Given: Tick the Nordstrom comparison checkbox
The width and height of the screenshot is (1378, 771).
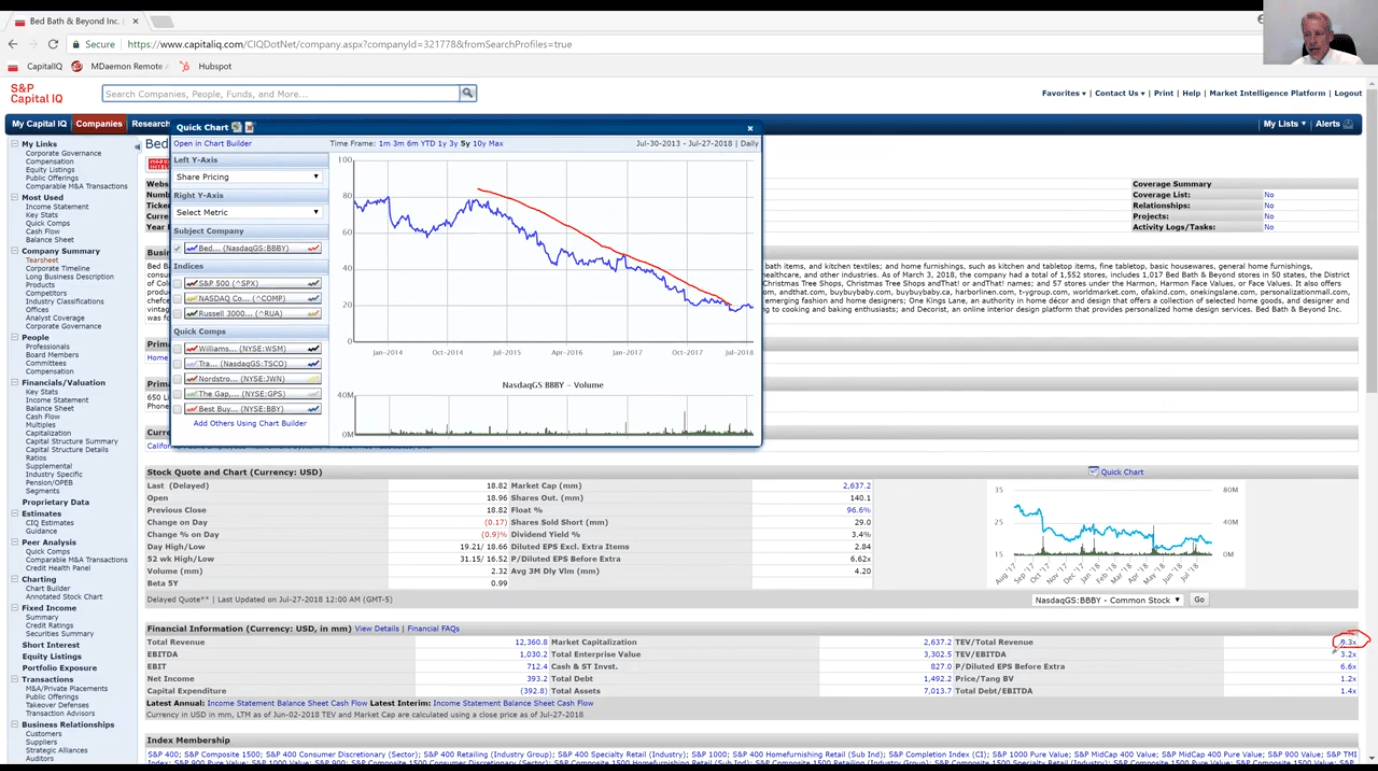Looking at the screenshot, I should click(x=178, y=379).
